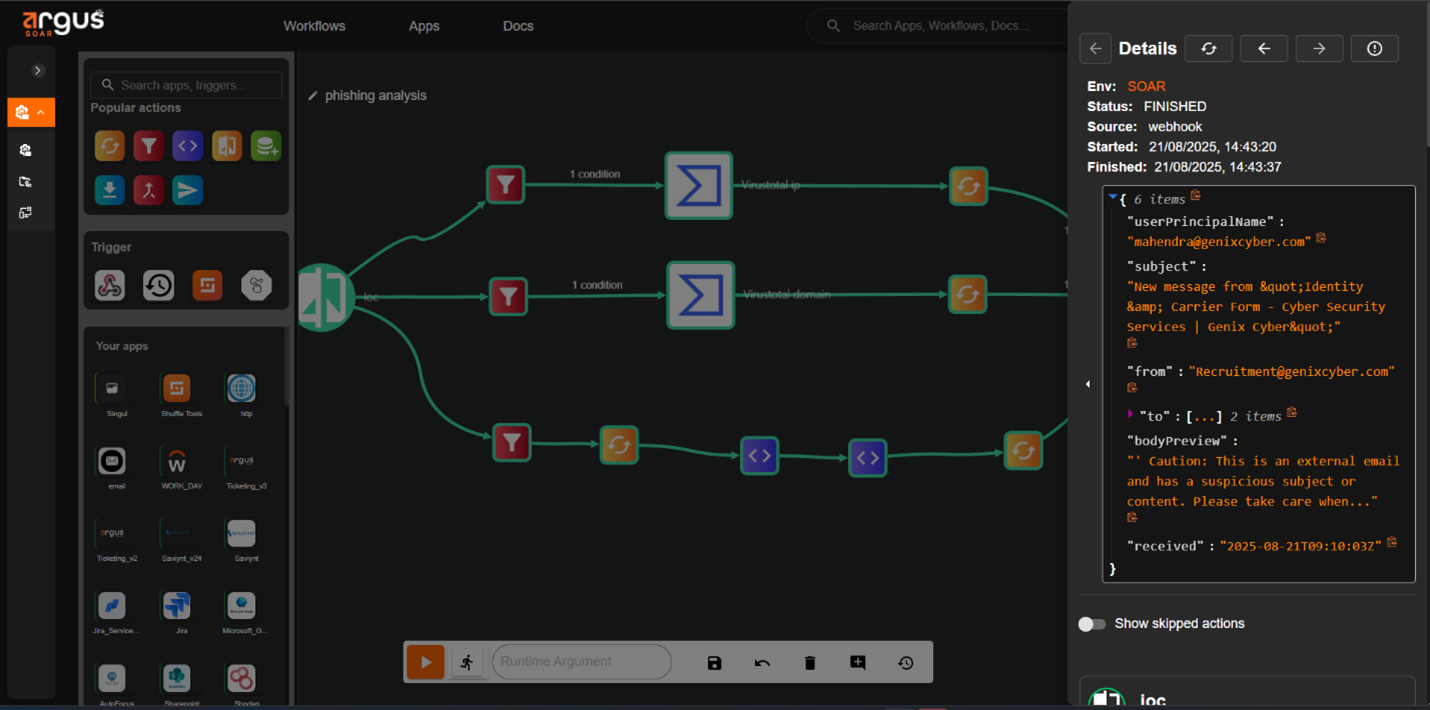The height and width of the screenshot is (710, 1430).
Task: Open the execution history clock icon
Action: (906, 663)
